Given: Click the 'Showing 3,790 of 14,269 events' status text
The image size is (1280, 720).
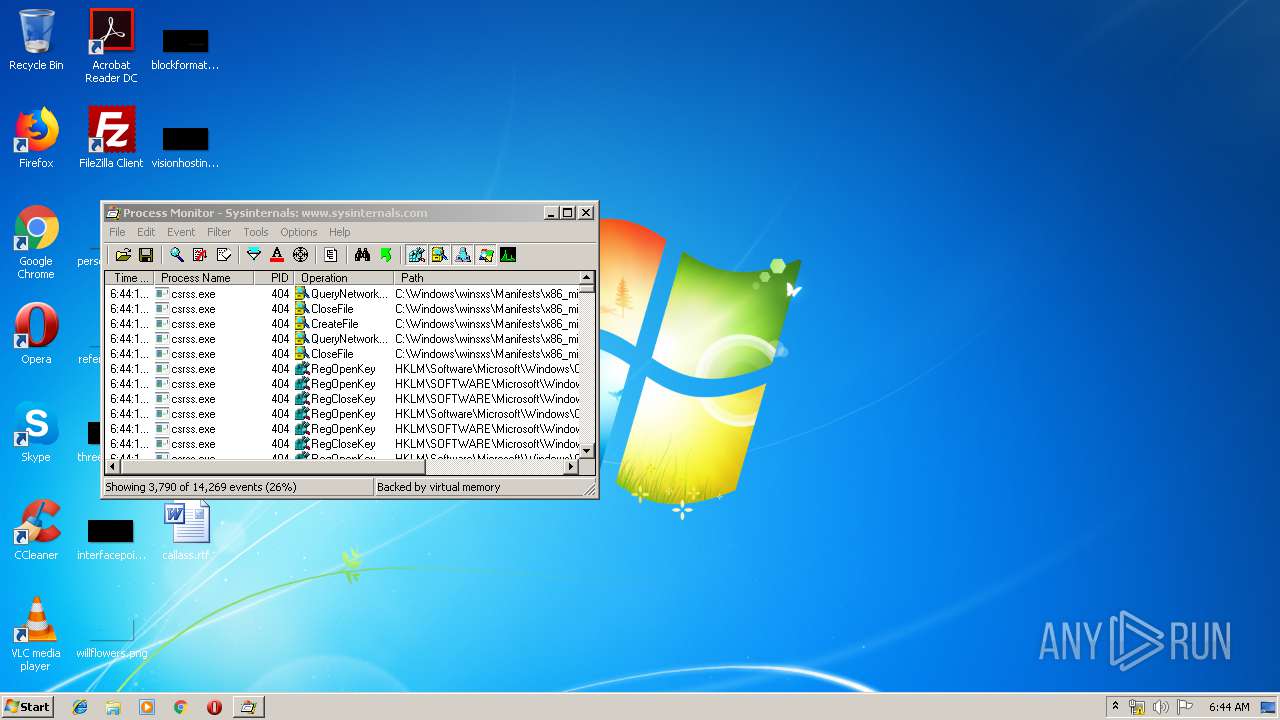Looking at the screenshot, I should (x=201, y=487).
